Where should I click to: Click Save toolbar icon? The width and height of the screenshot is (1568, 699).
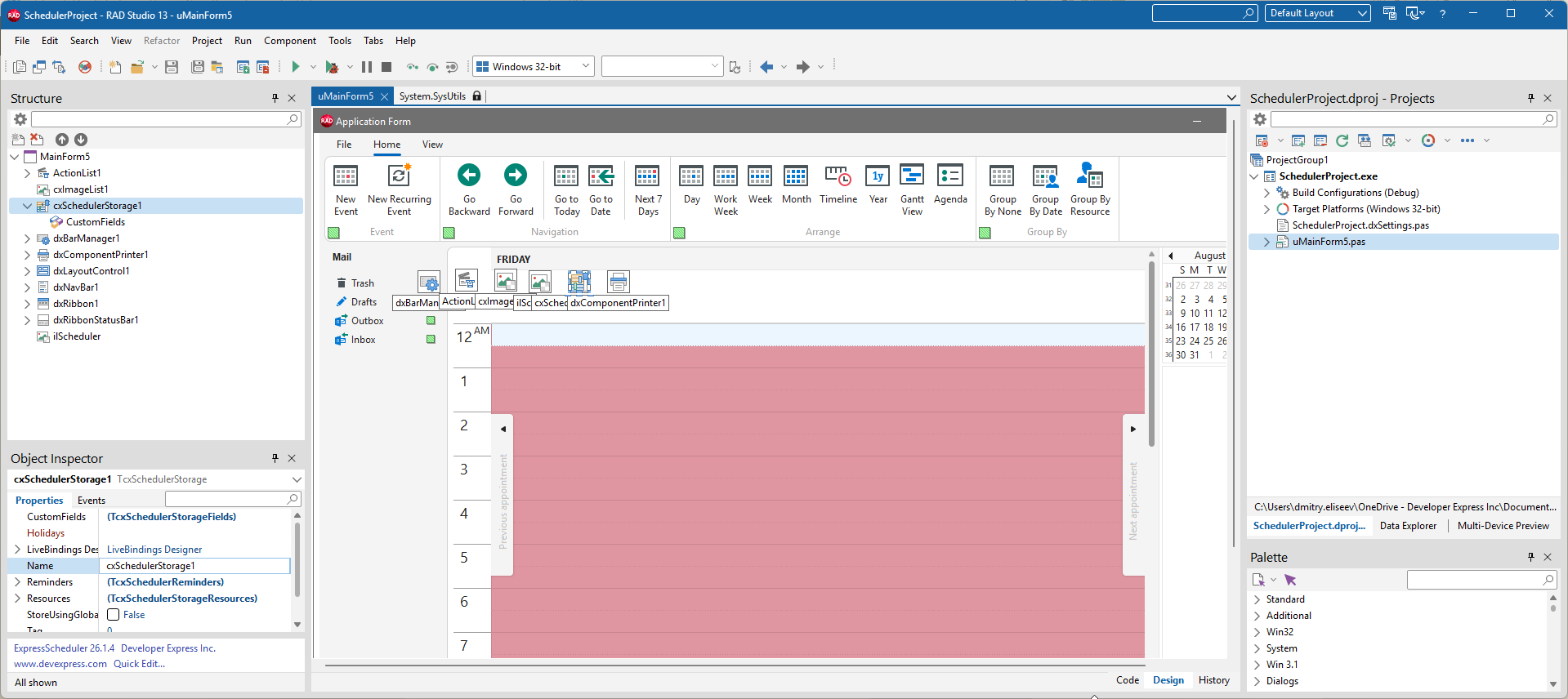172,67
